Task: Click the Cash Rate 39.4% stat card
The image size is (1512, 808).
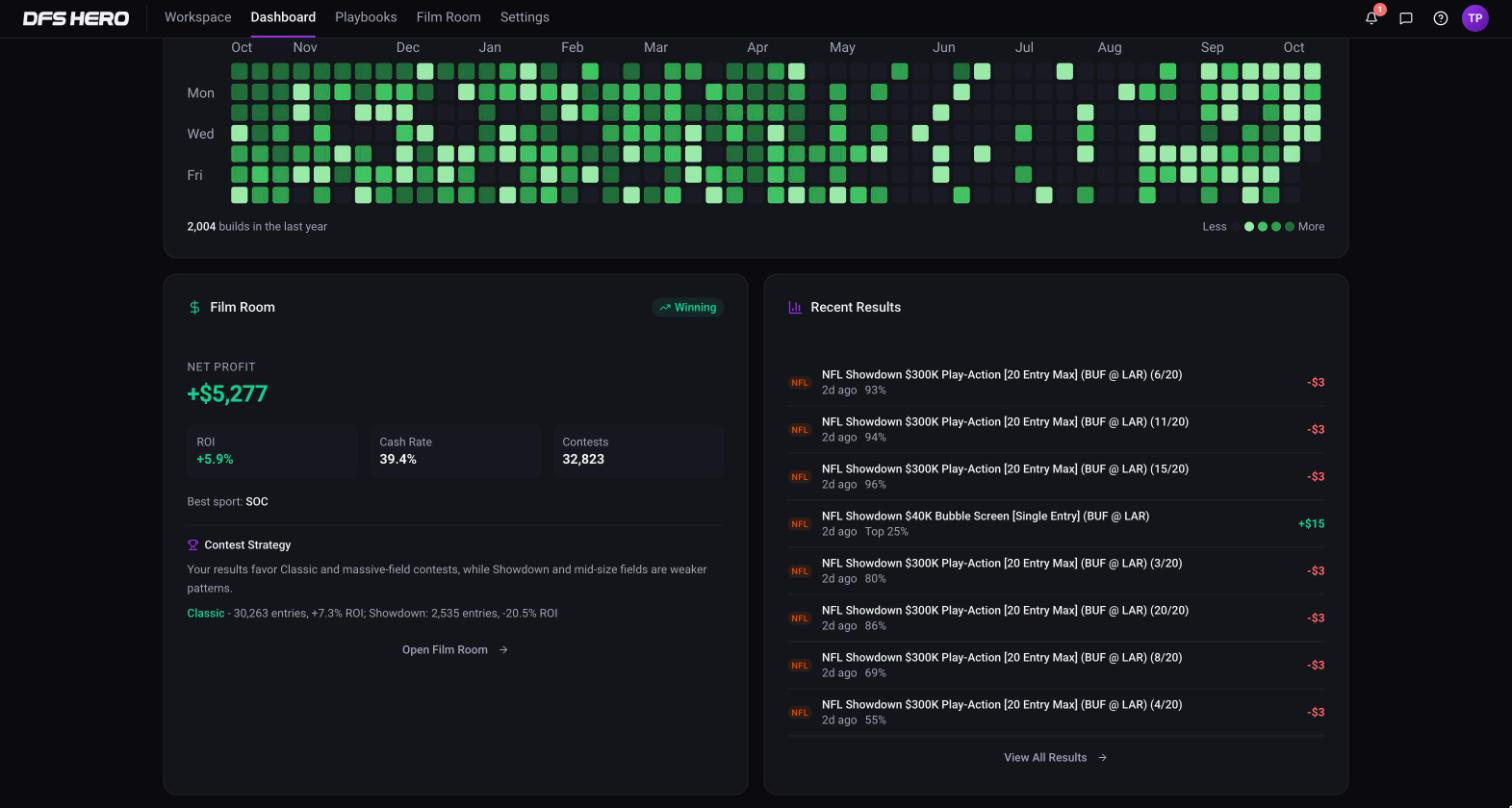Action: pos(455,451)
